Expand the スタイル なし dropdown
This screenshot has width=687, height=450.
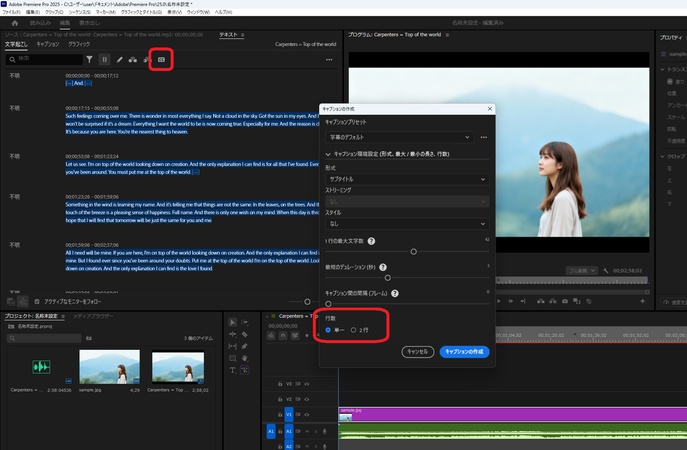tap(407, 224)
